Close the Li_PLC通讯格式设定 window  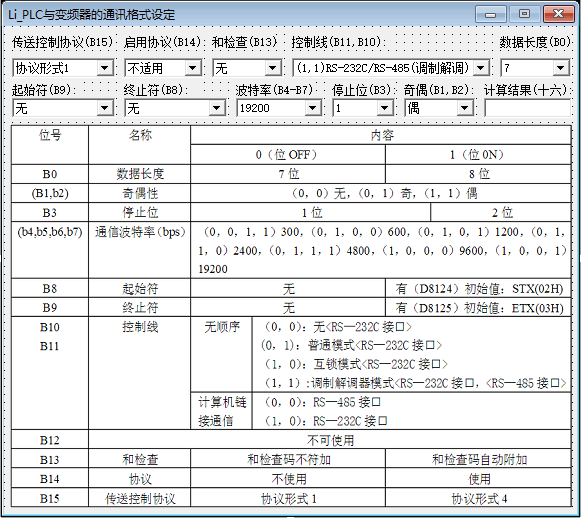point(558,14)
